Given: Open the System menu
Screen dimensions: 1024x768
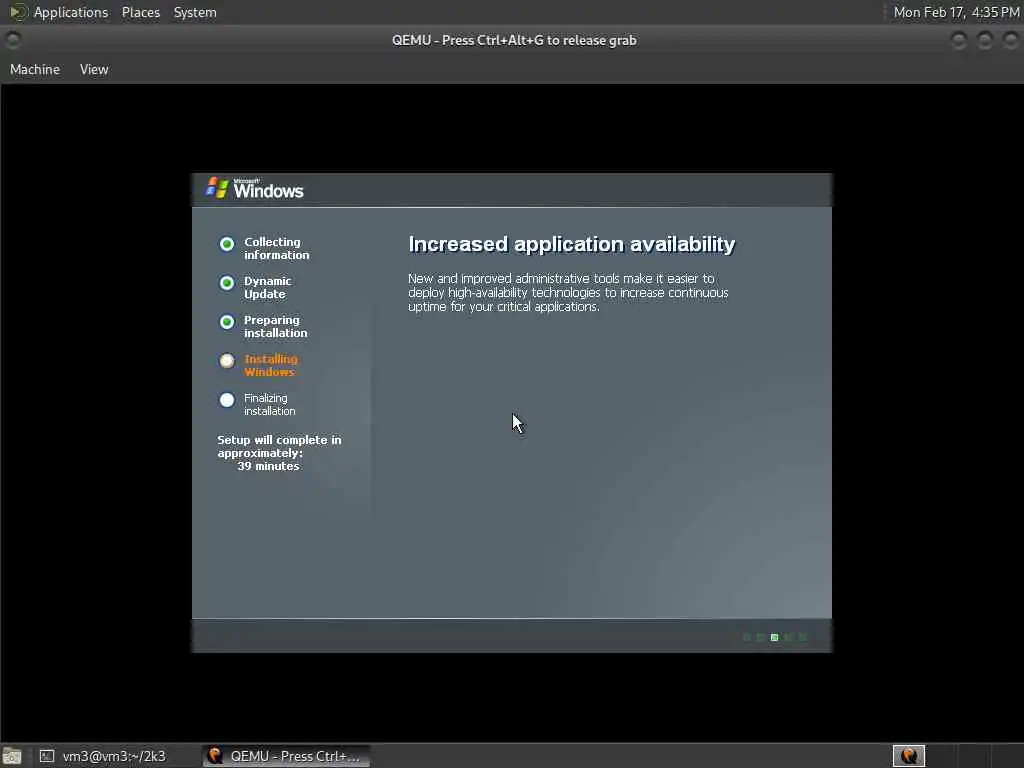Looking at the screenshot, I should coord(195,12).
